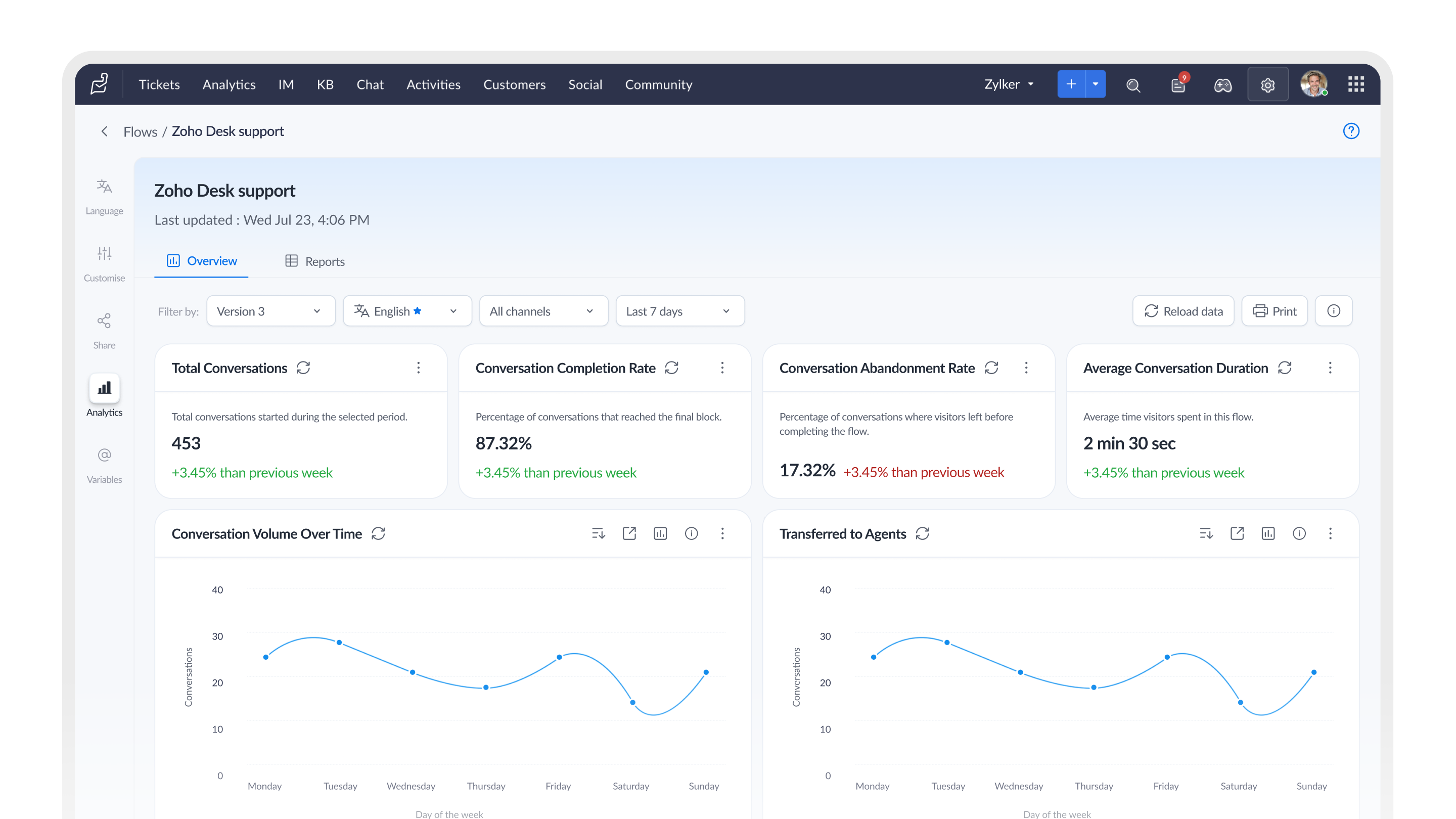Screen dimensions: 1456x819
Task: Click the Zoho Desk logo icon
Action: 100,84
